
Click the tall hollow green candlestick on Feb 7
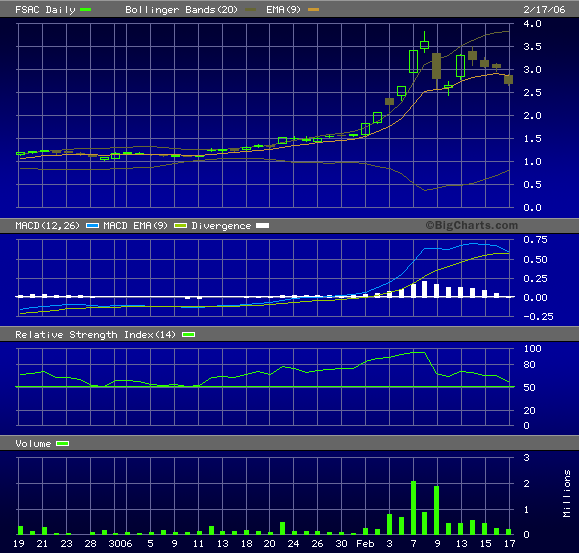pos(413,61)
